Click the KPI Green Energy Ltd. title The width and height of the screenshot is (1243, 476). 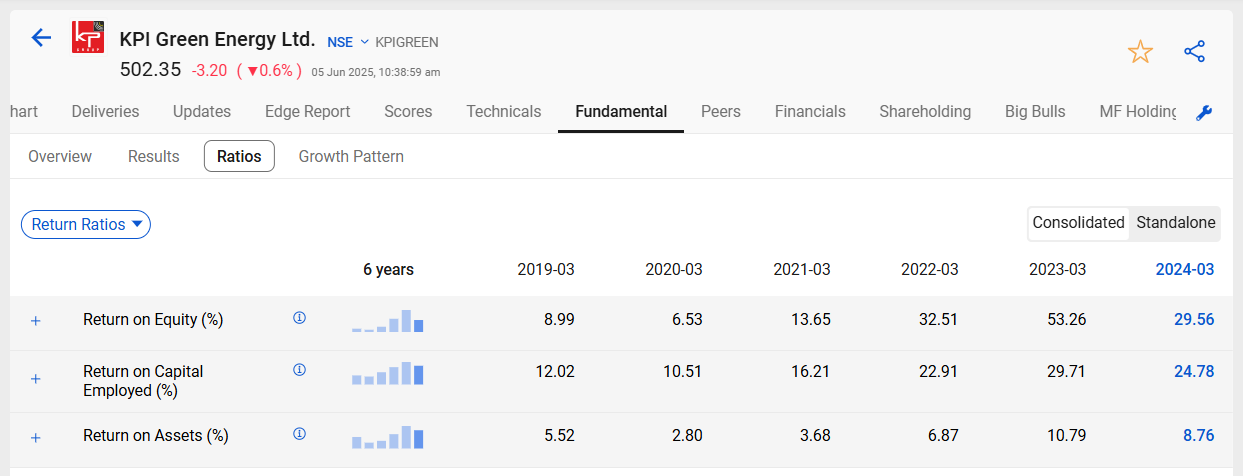click(x=217, y=40)
